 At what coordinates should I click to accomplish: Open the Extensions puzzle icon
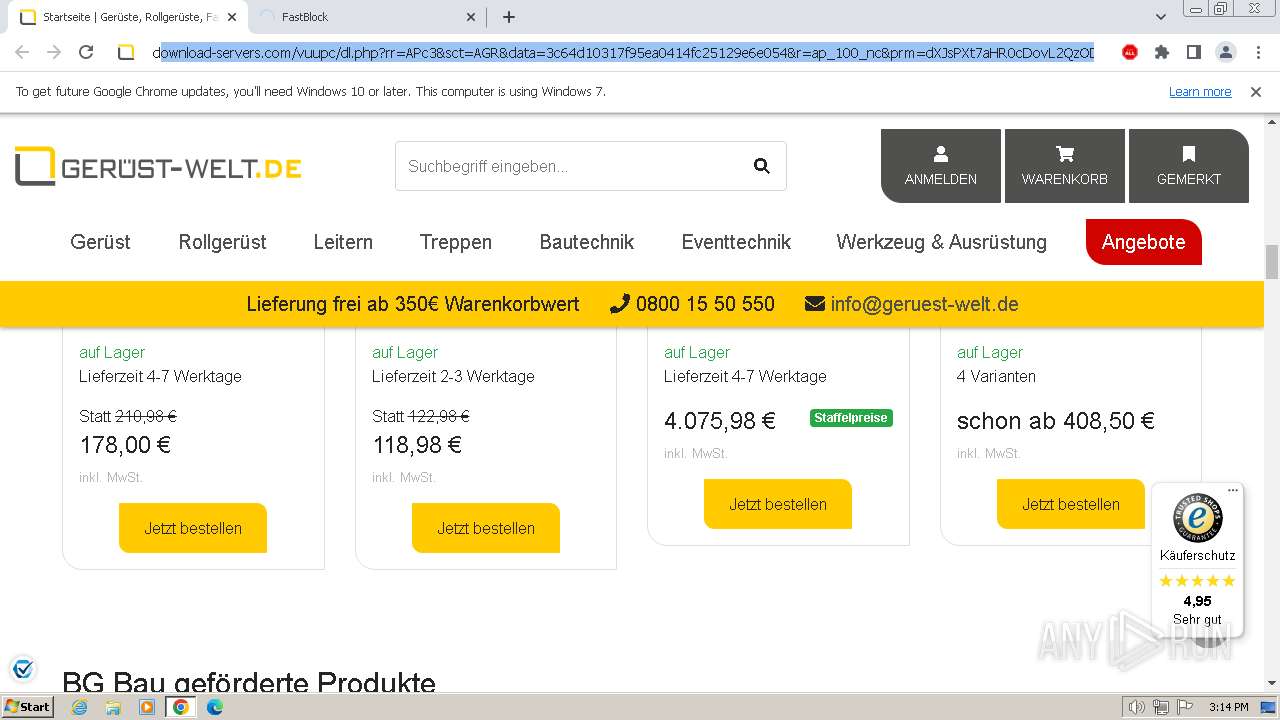1161,52
